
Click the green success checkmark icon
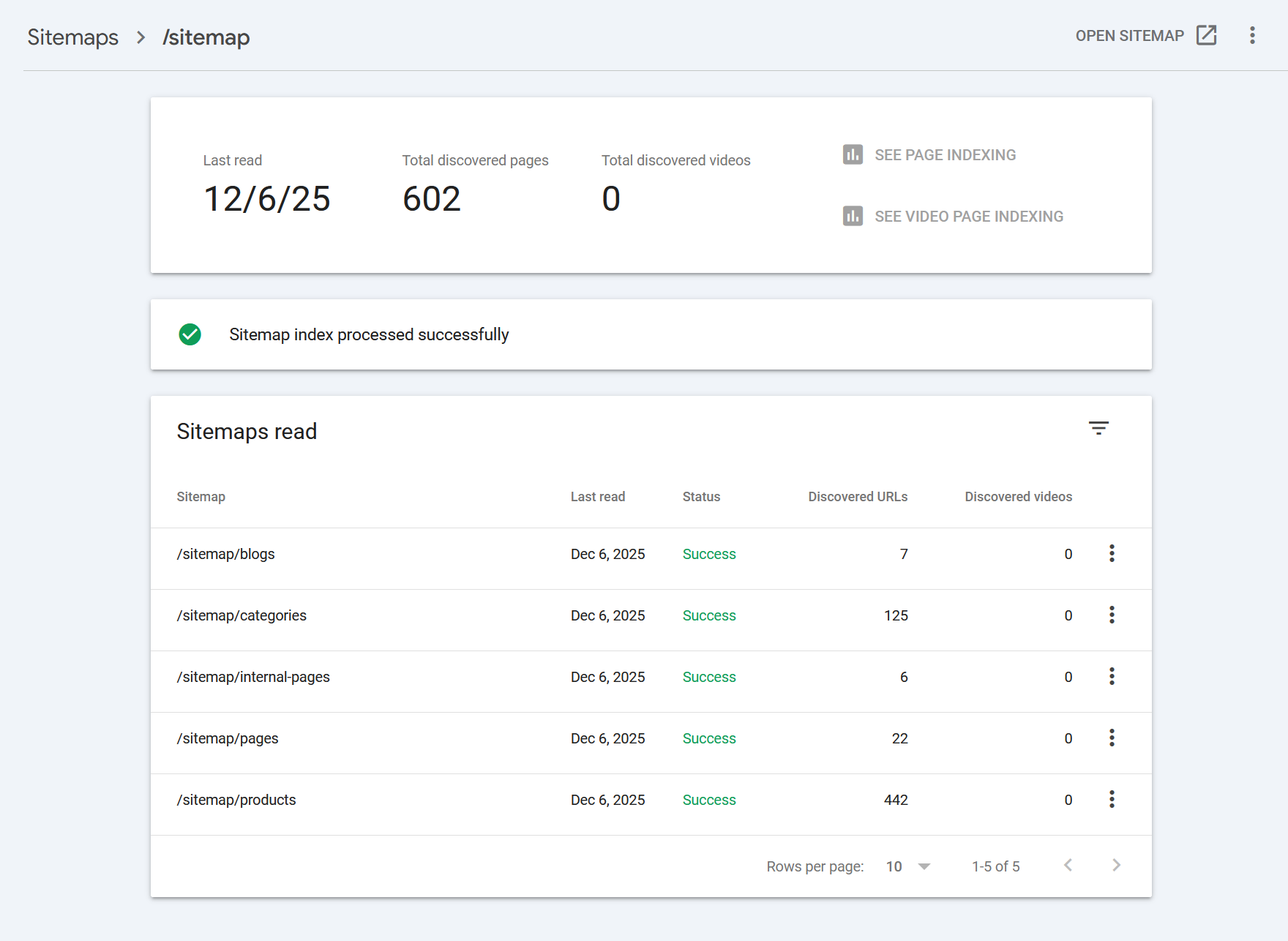[190, 334]
